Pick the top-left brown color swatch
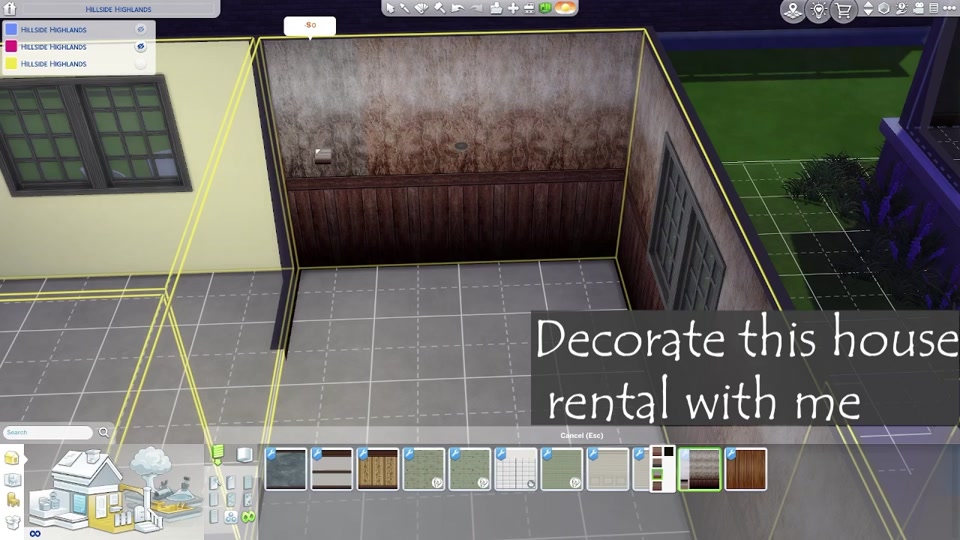Viewport: 960px width, 540px height. (657, 452)
